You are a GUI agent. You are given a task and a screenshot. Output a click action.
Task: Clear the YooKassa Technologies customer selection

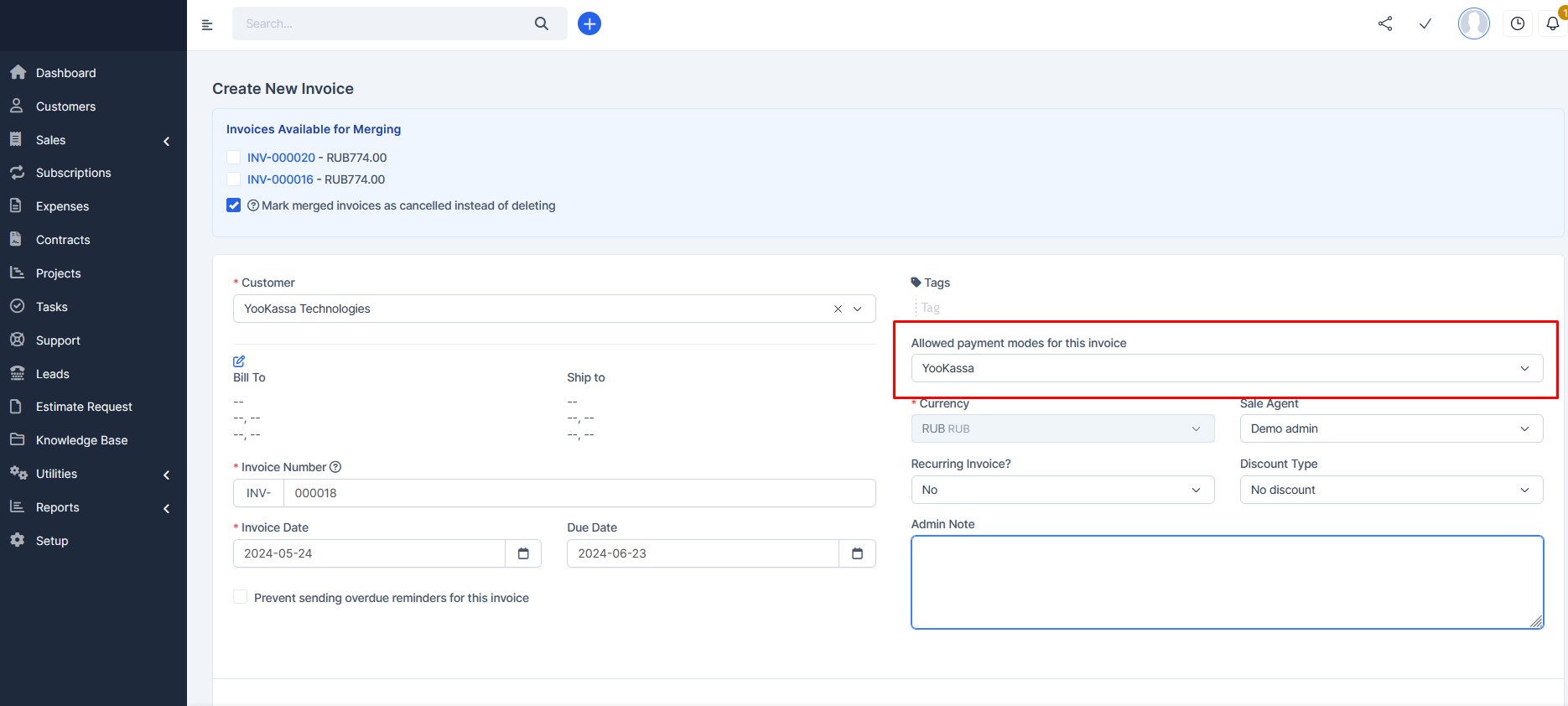click(x=838, y=309)
